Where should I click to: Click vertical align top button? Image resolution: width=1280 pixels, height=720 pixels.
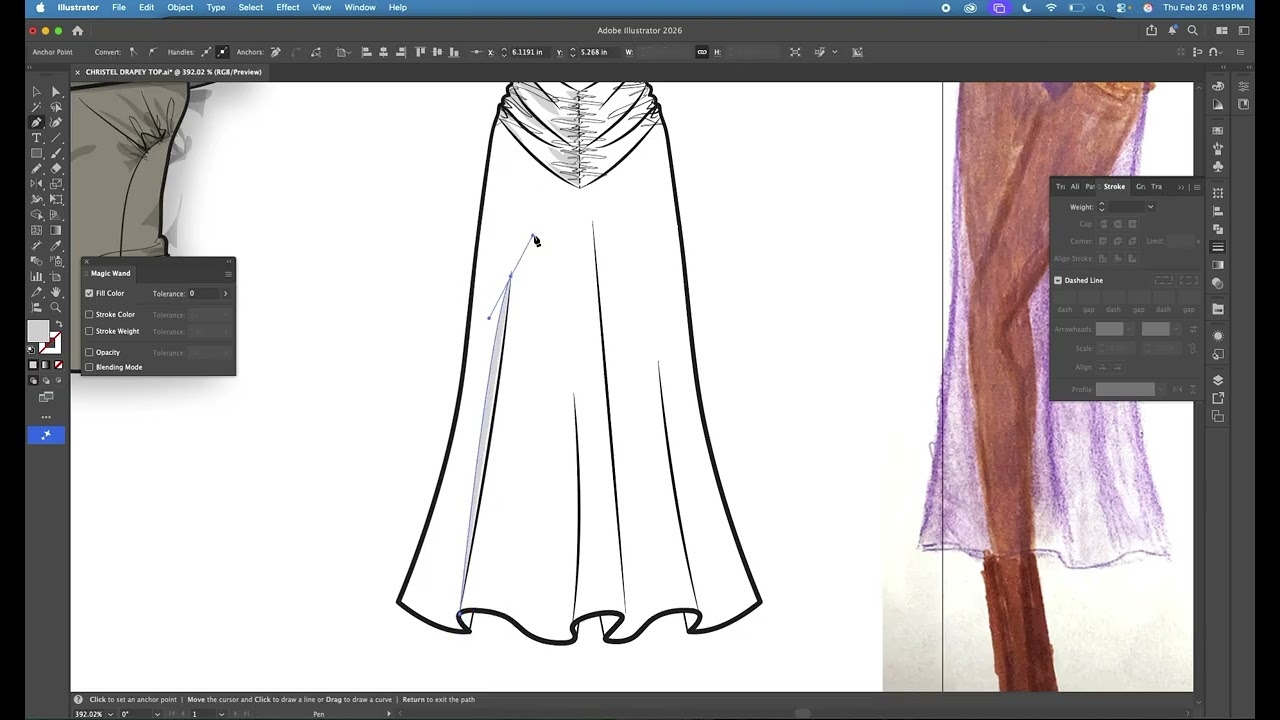pyautogui.click(x=420, y=52)
